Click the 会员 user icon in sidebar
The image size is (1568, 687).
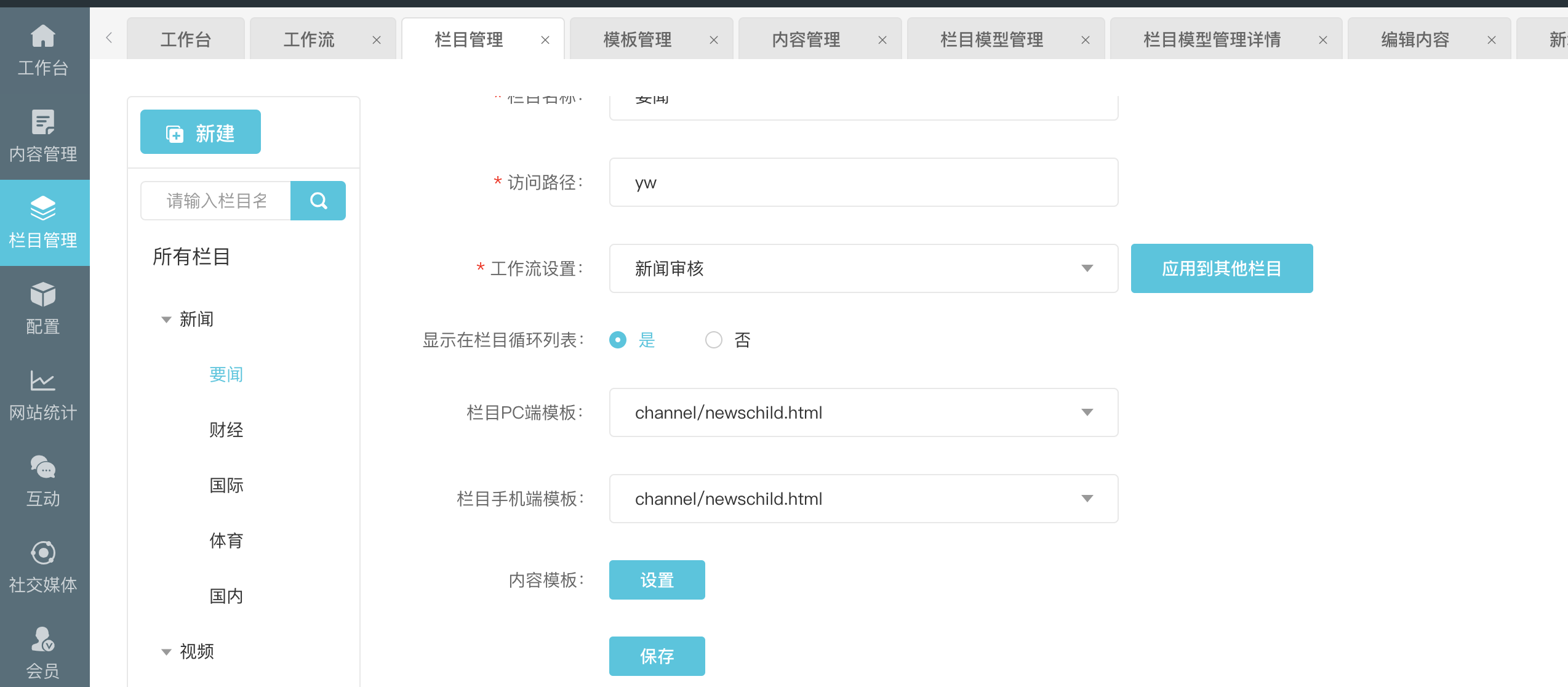pyautogui.click(x=43, y=640)
